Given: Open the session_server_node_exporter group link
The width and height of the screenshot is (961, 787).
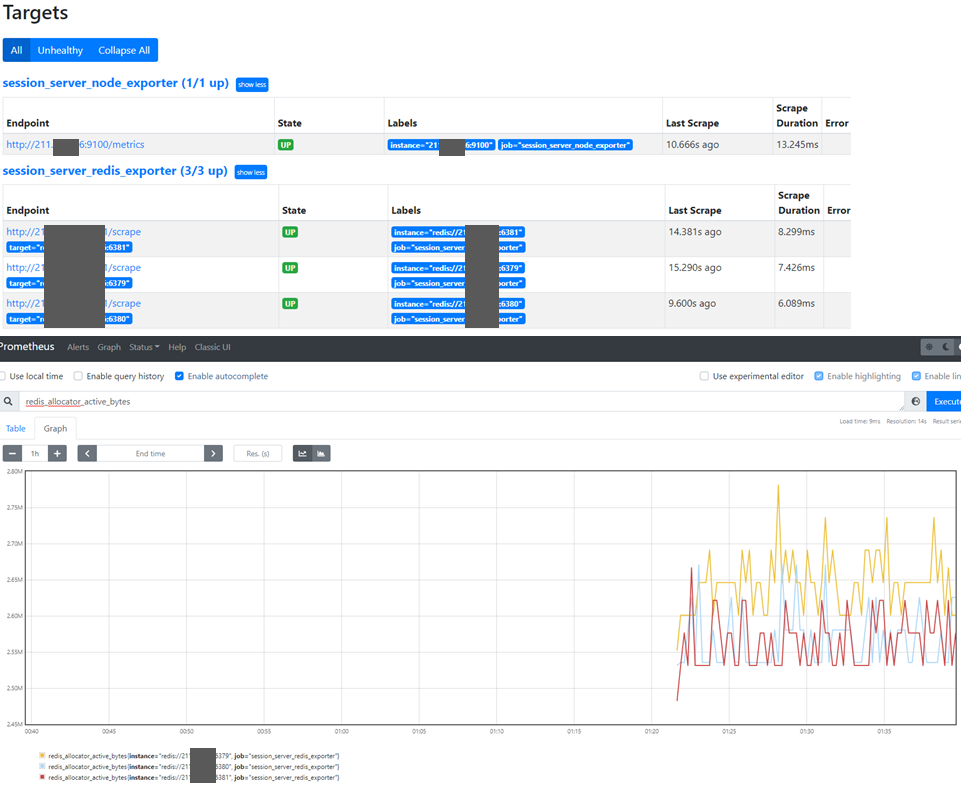Looking at the screenshot, I should pyautogui.click(x=116, y=83).
